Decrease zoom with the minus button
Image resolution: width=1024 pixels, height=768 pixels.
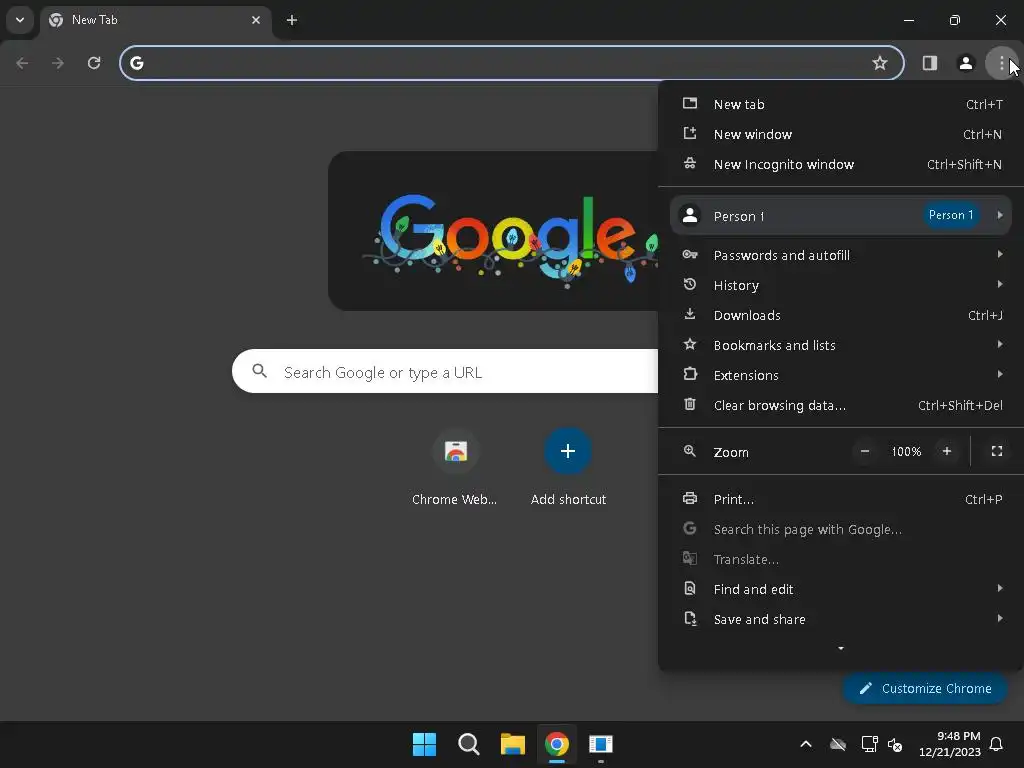[865, 451]
